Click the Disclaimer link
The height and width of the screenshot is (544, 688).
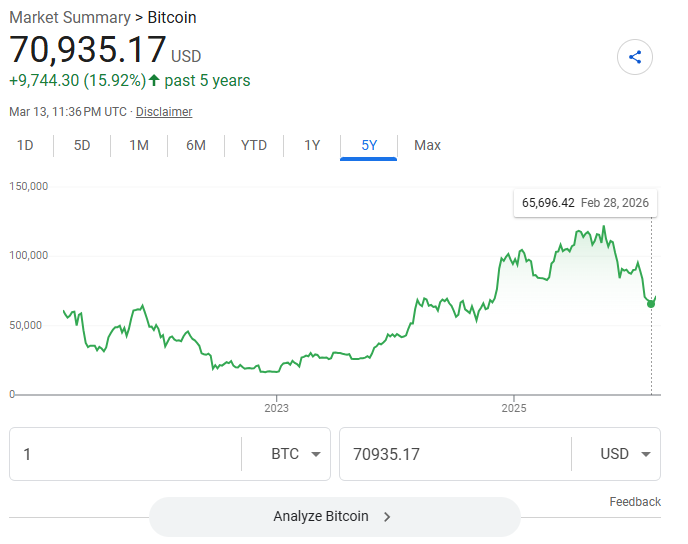pyautogui.click(x=164, y=112)
